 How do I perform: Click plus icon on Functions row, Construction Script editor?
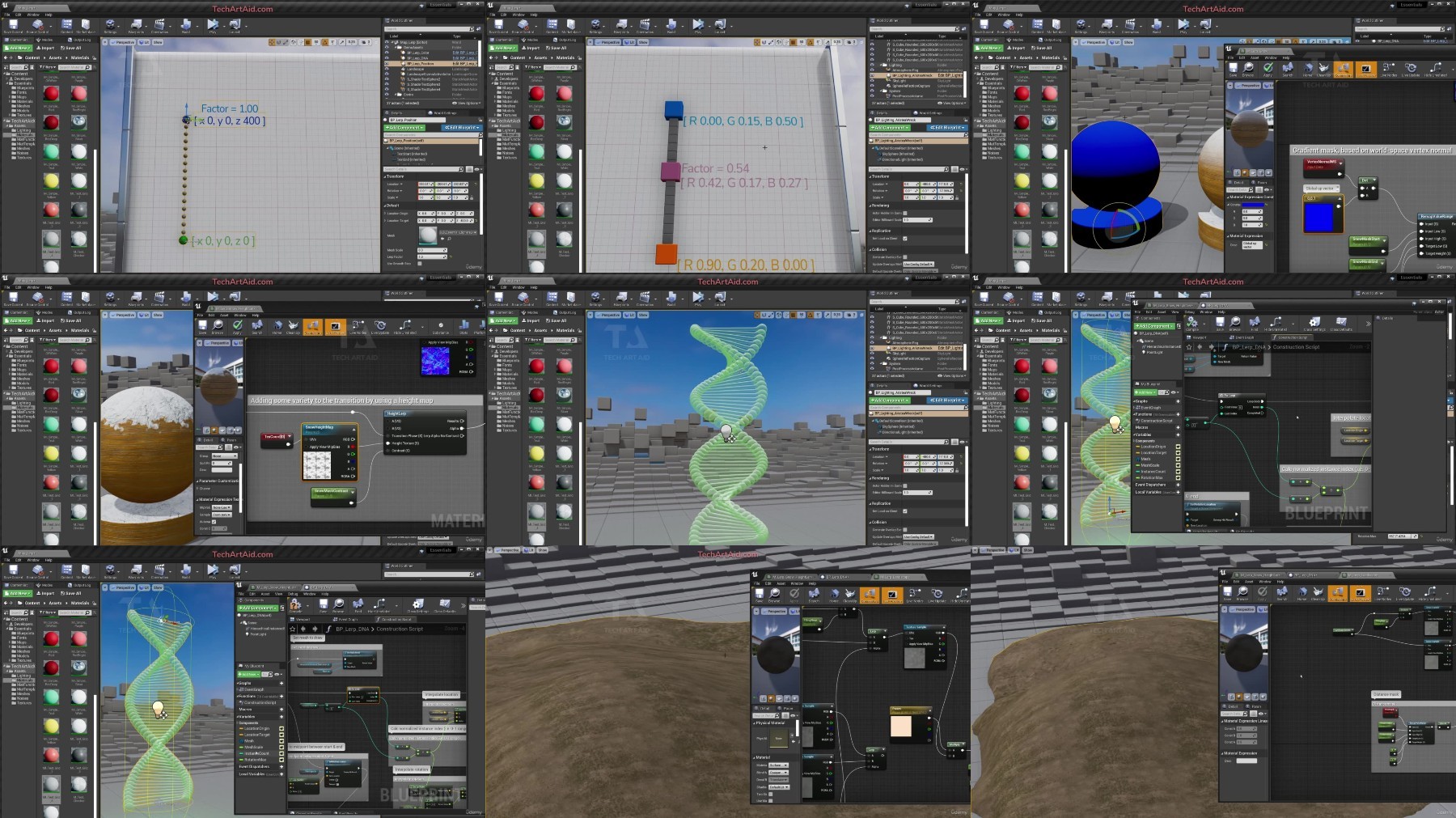click(1178, 414)
